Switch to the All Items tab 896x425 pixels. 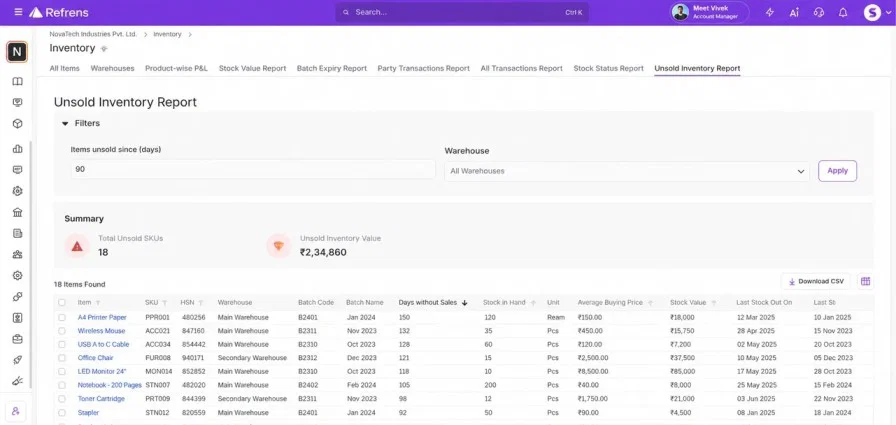[x=65, y=69]
